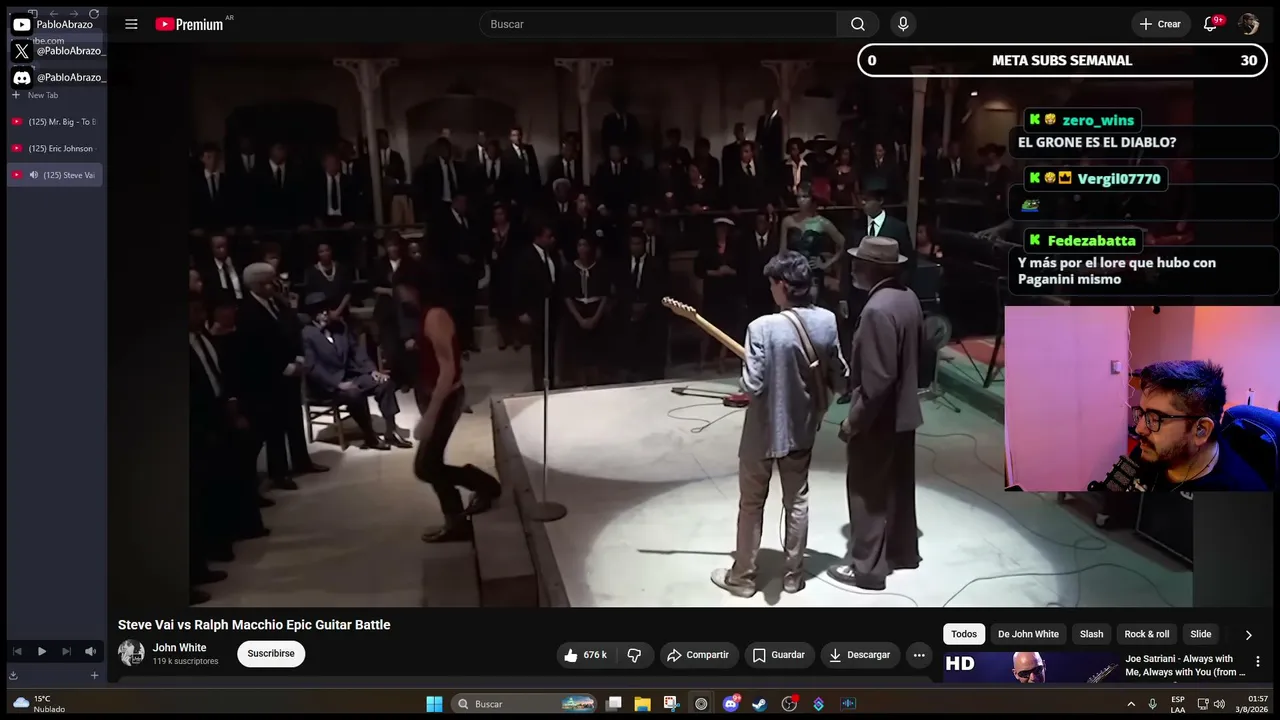Skip to previous track in sidebar media controls
Image resolution: width=1280 pixels, height=720 pixels.
[17, 651]
